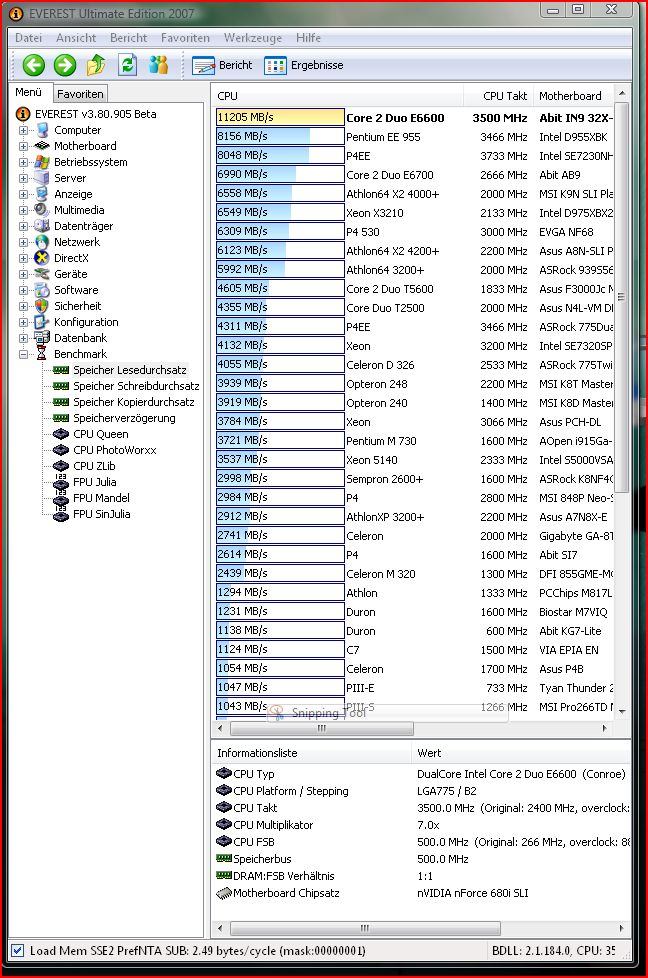The width and height of the screenshot is (648, 978).
Task: Click the results list horizontal scrollbar thumb
Action: 322,729
